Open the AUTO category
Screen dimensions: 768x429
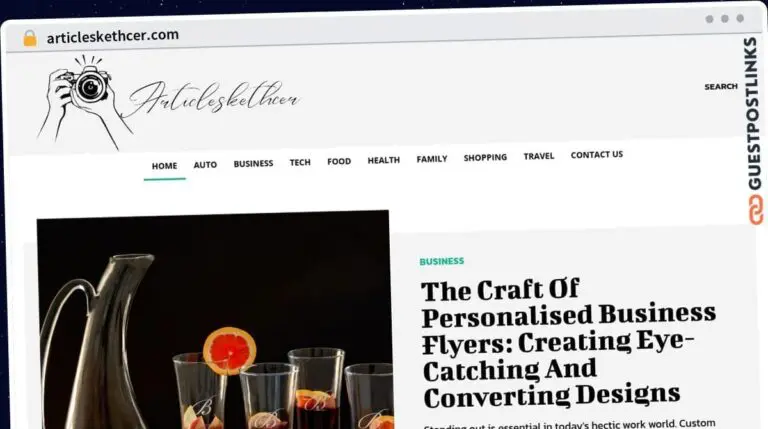(x=205, y=165)
